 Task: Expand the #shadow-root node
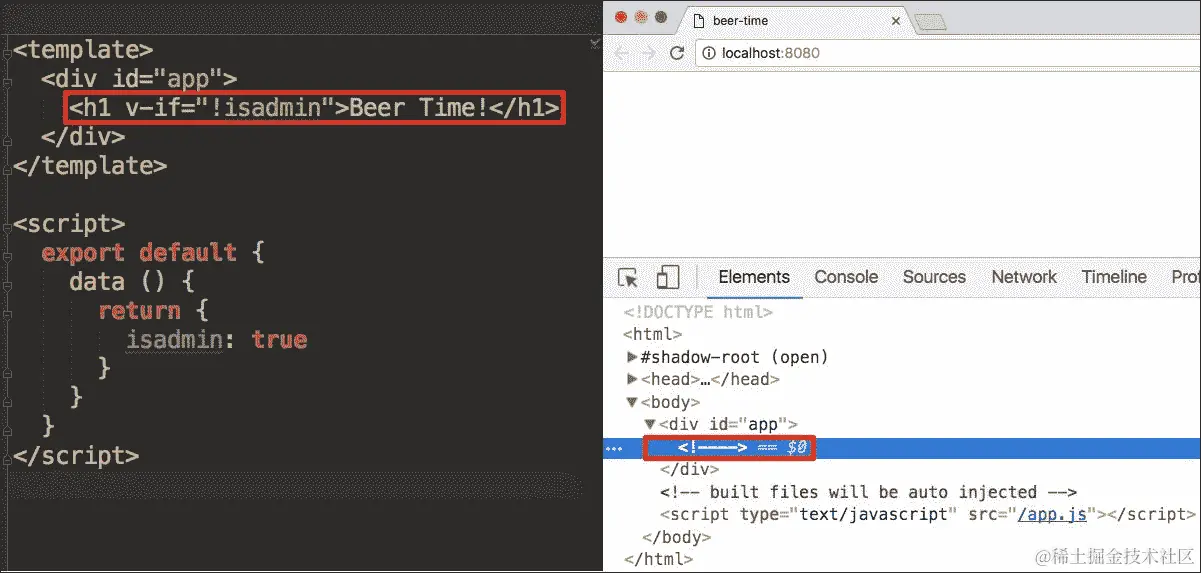point(632,357)
